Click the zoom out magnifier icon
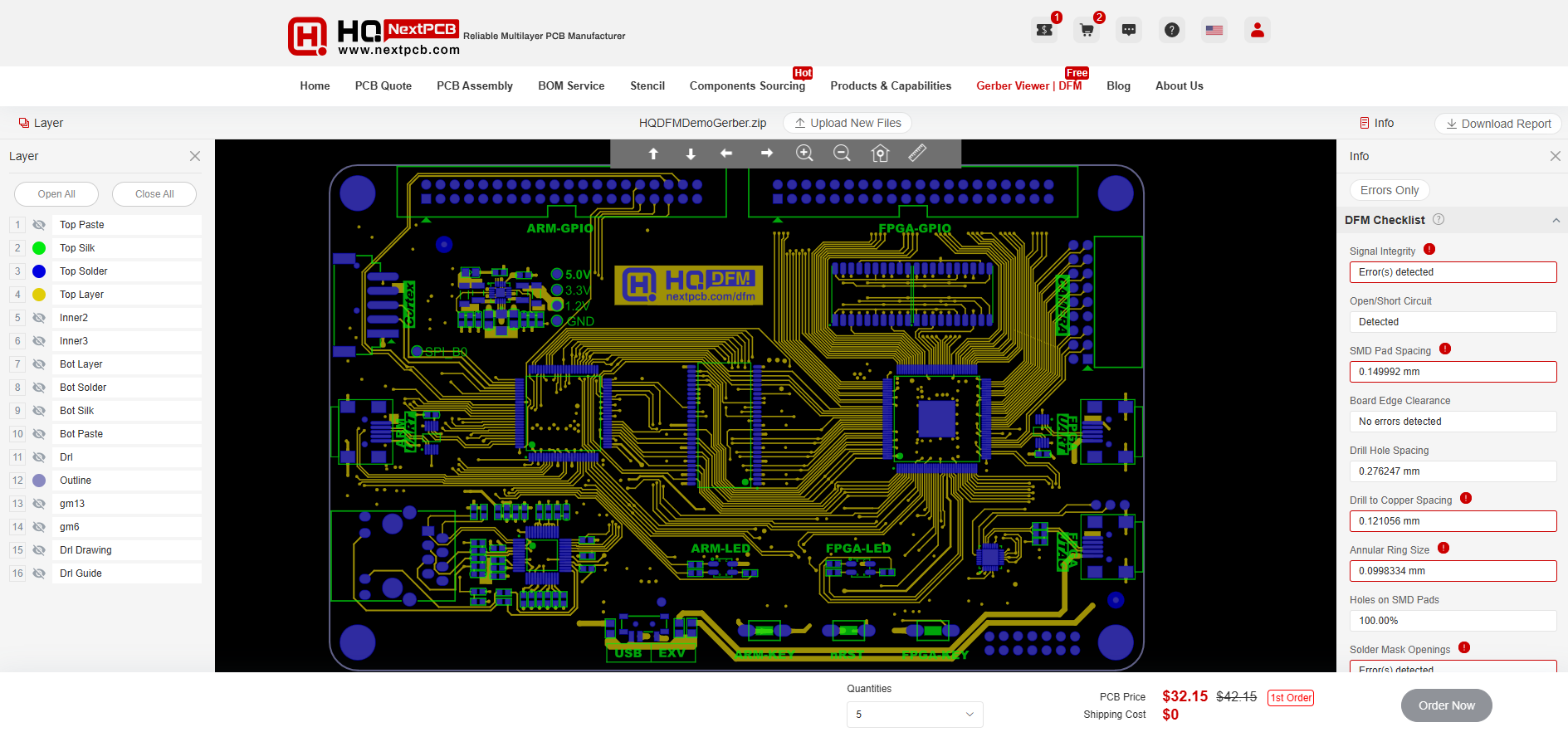Image resolution: width=1568 pixels, height=732 pixels. [x=842, y=154]
